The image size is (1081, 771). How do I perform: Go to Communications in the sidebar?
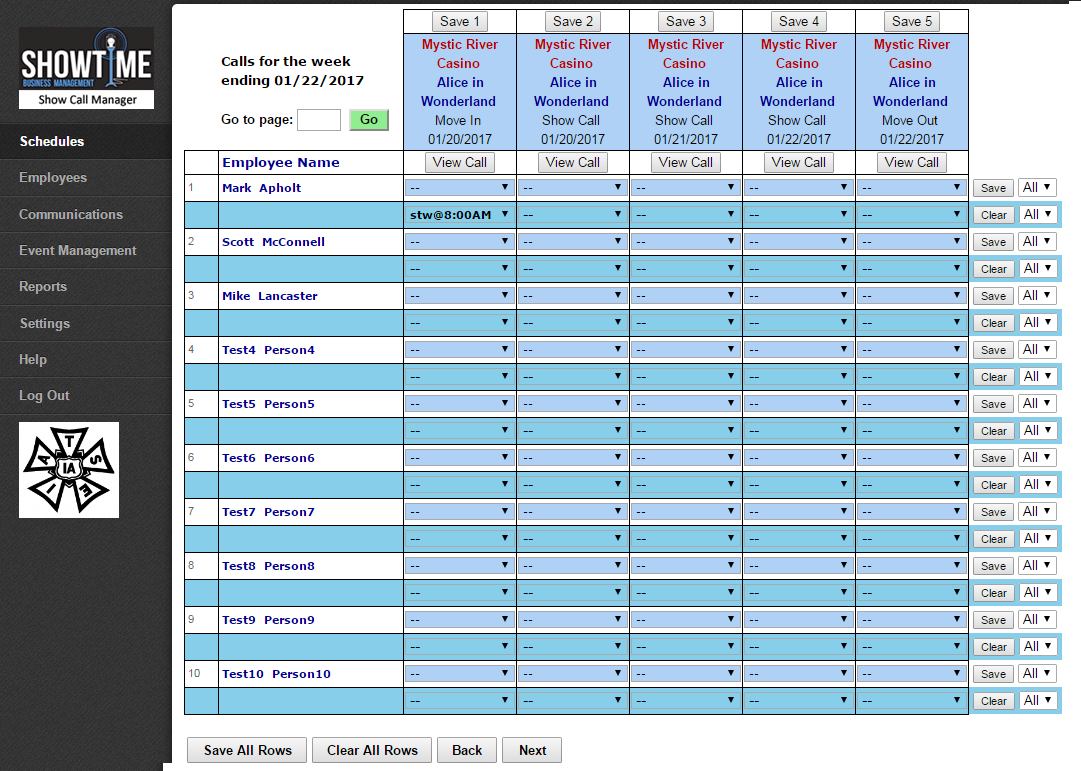pos(71,214)
